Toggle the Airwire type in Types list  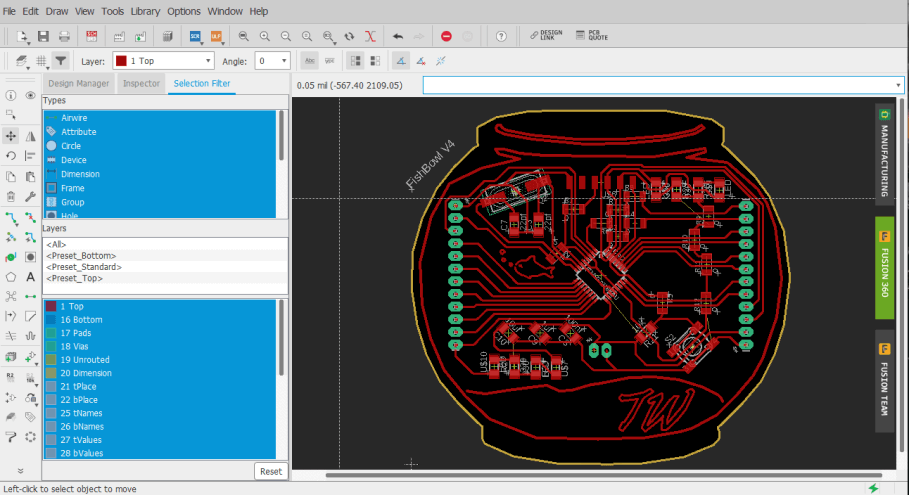pyautogui.click(x=74, y=118)
